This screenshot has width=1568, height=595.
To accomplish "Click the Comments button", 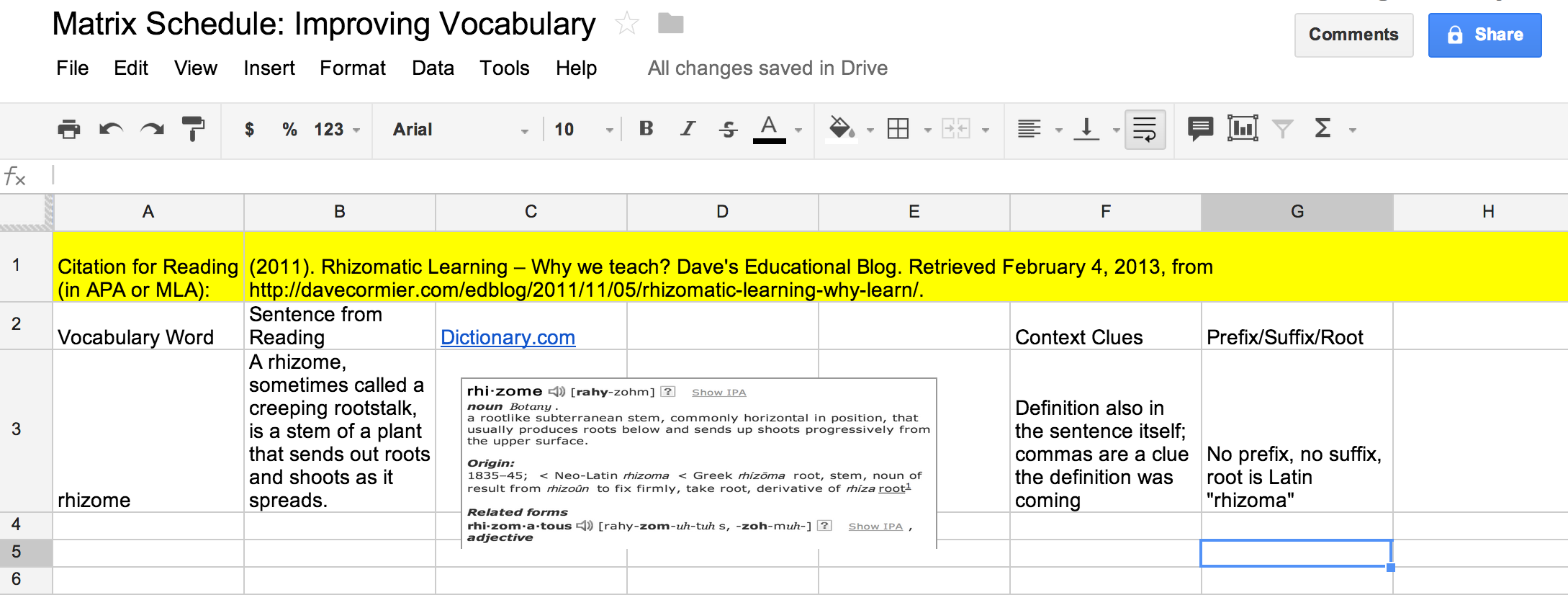I will 1353,35.
